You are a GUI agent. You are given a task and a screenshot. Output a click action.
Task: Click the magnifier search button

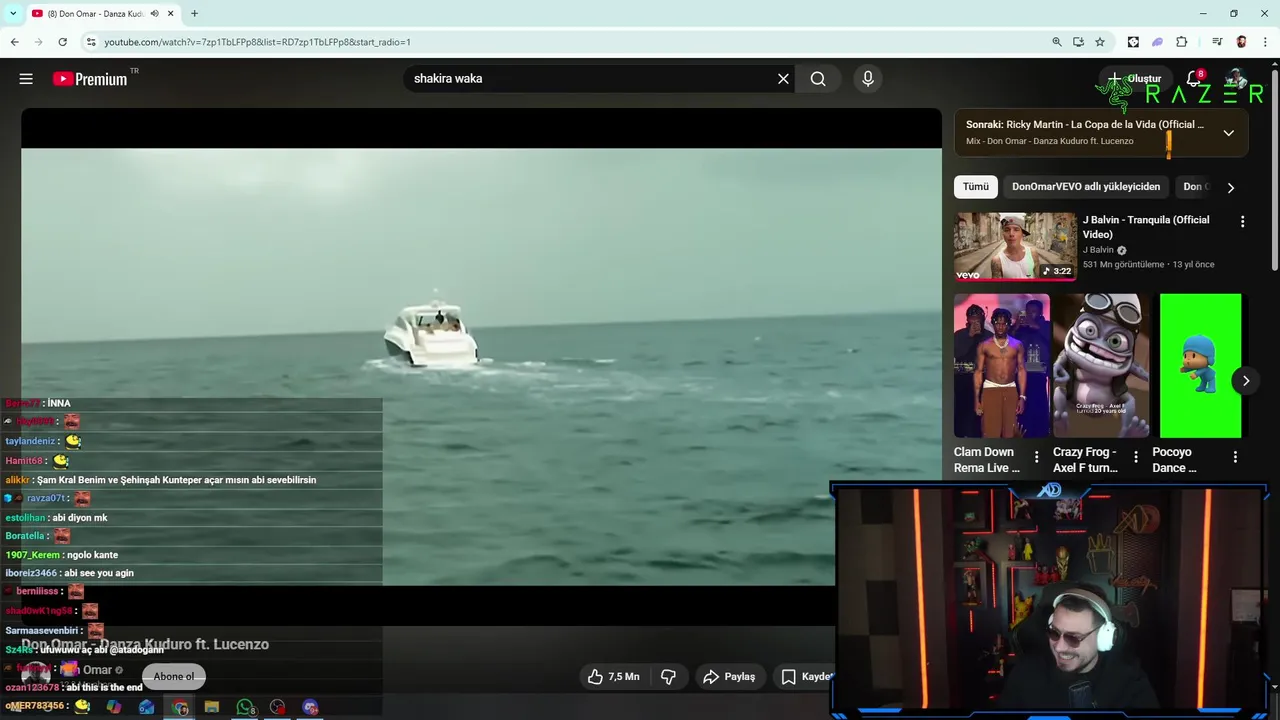click(818, 79)
